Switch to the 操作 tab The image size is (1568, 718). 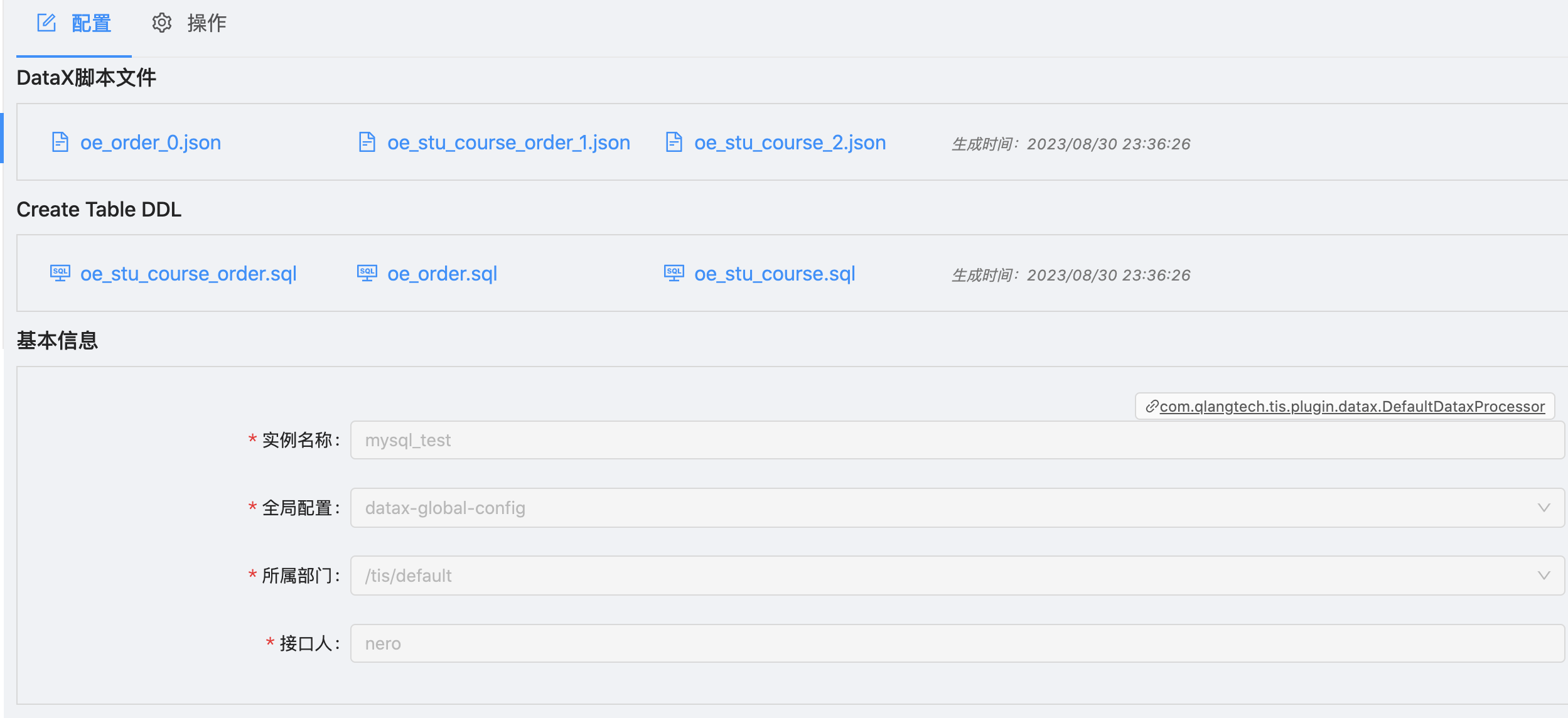(206, 23)
